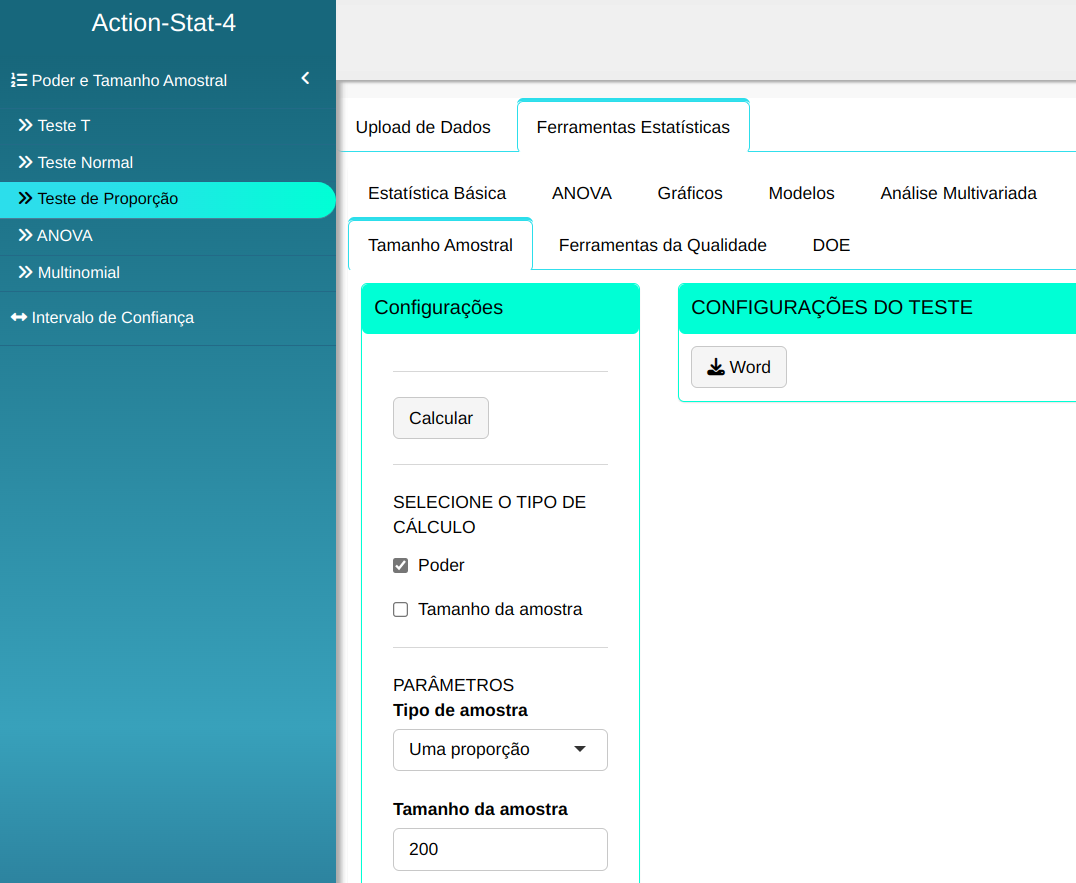This screenshot has height=883, width=1076.
Task: Click the double-arrow icon beside ANOVA sidebar item
Action: (x=25, y=236)
